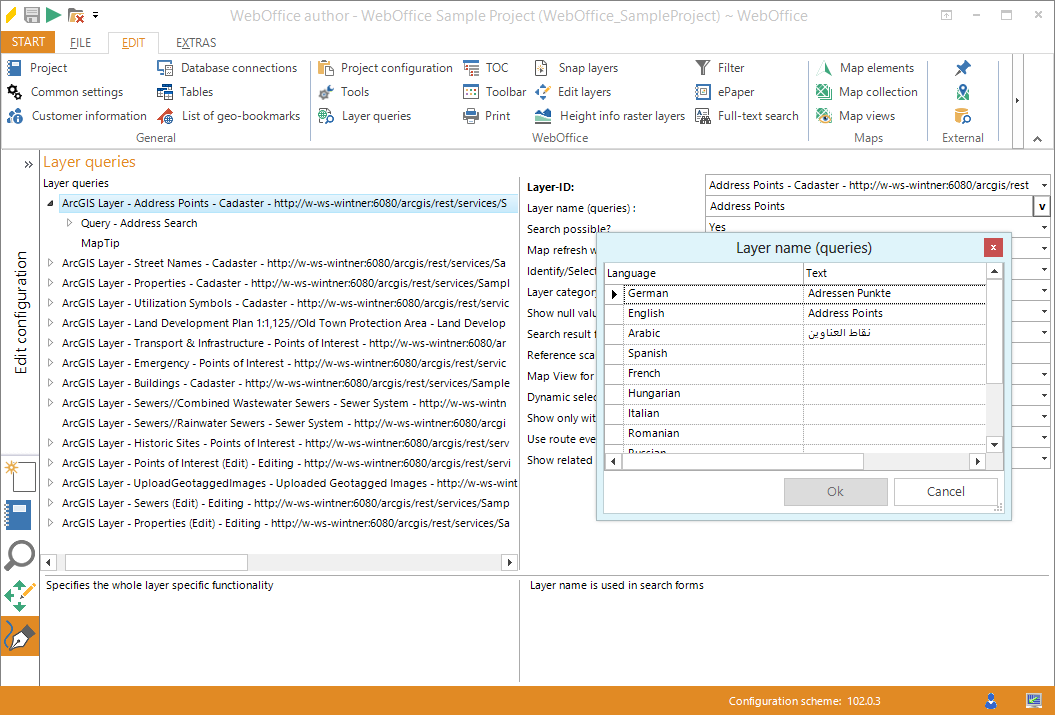Collapse the Address Points - Cadaster layer node
Viewport: 1055px width, 715px height.
point(48,202)
